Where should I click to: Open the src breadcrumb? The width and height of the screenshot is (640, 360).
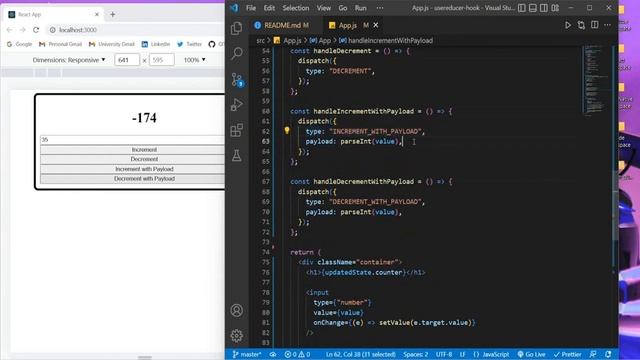point(260,40)
